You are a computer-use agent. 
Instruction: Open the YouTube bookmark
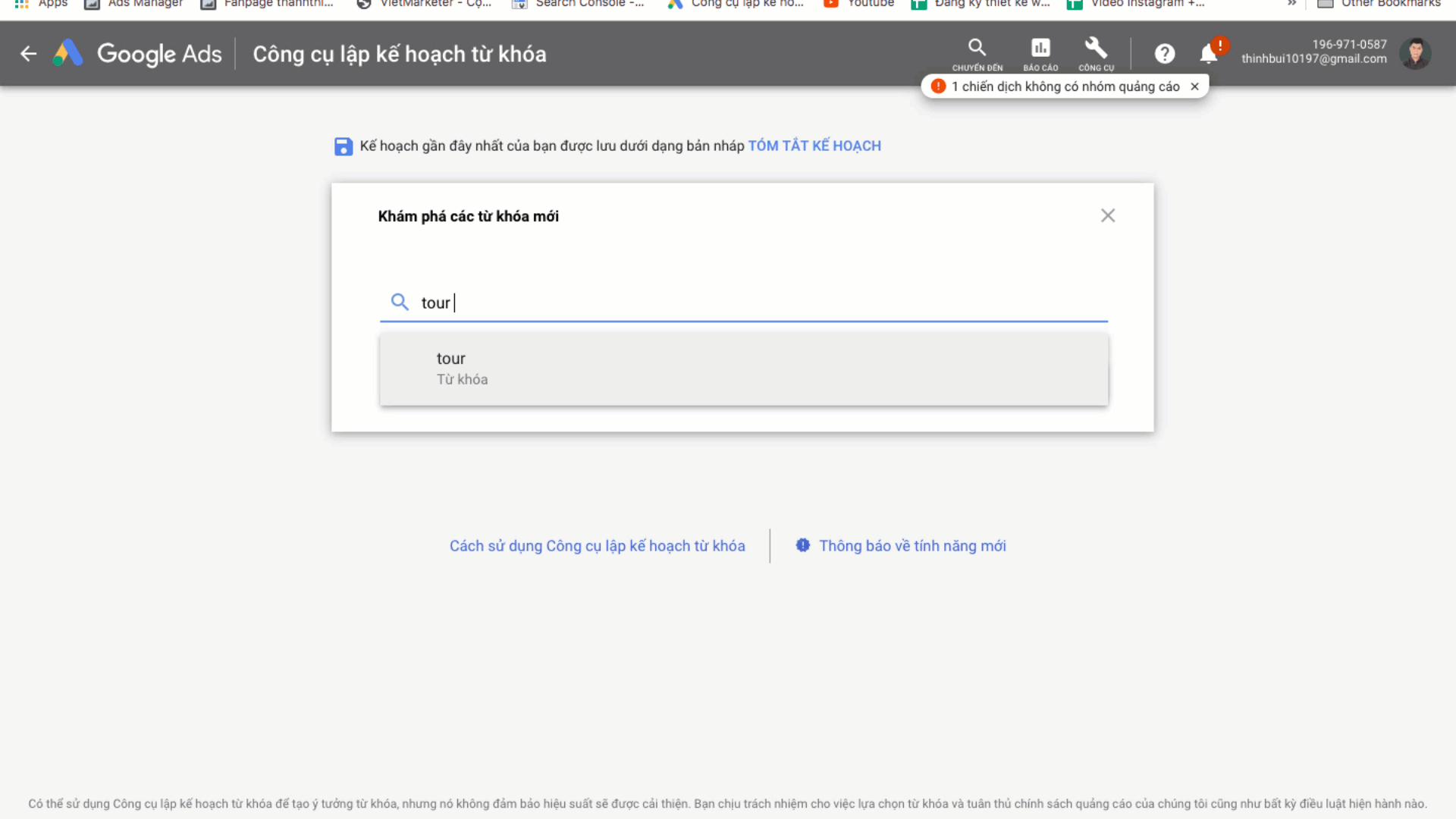click(859, 5)
